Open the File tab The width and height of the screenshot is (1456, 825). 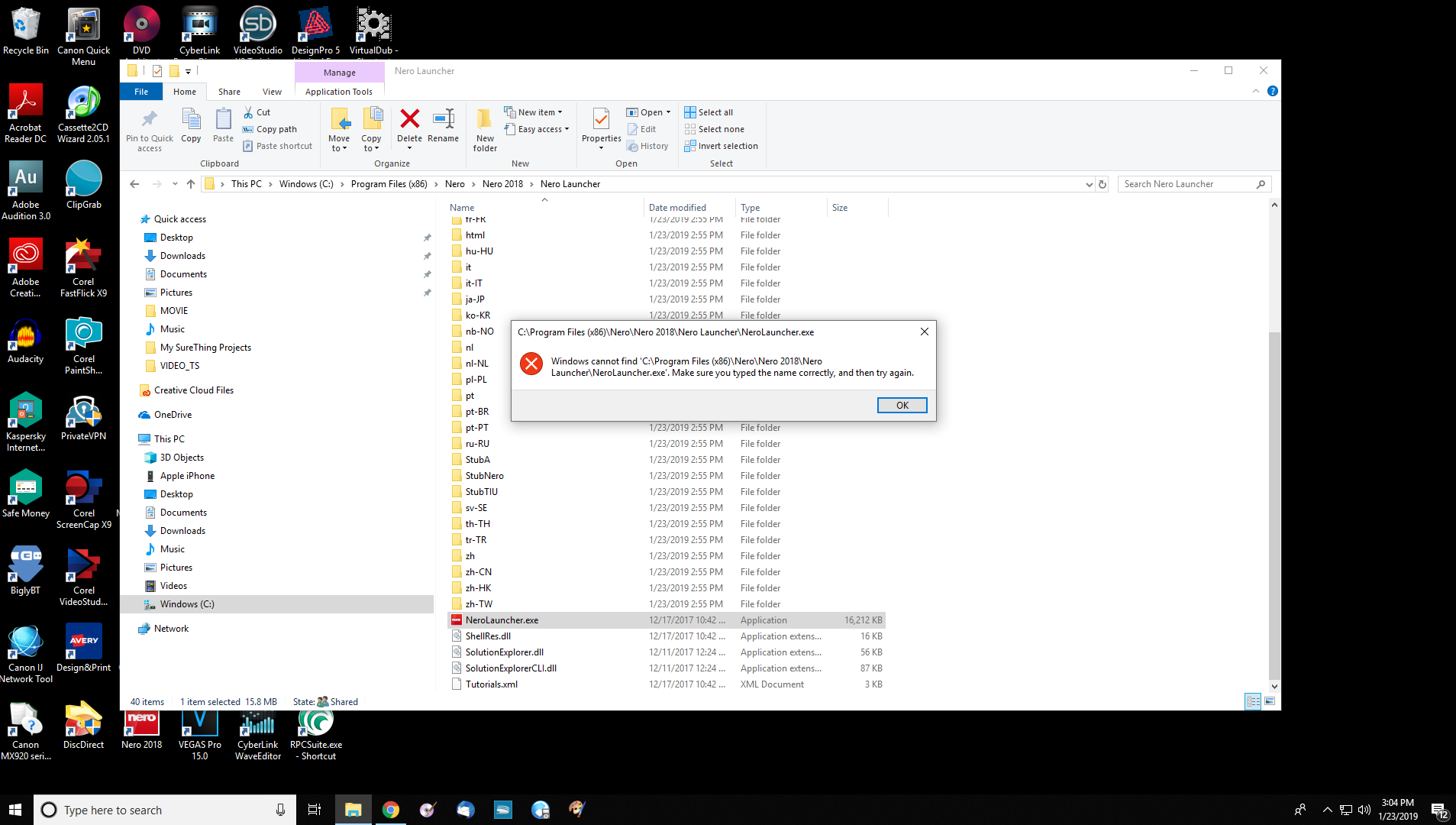coord(141,92)
